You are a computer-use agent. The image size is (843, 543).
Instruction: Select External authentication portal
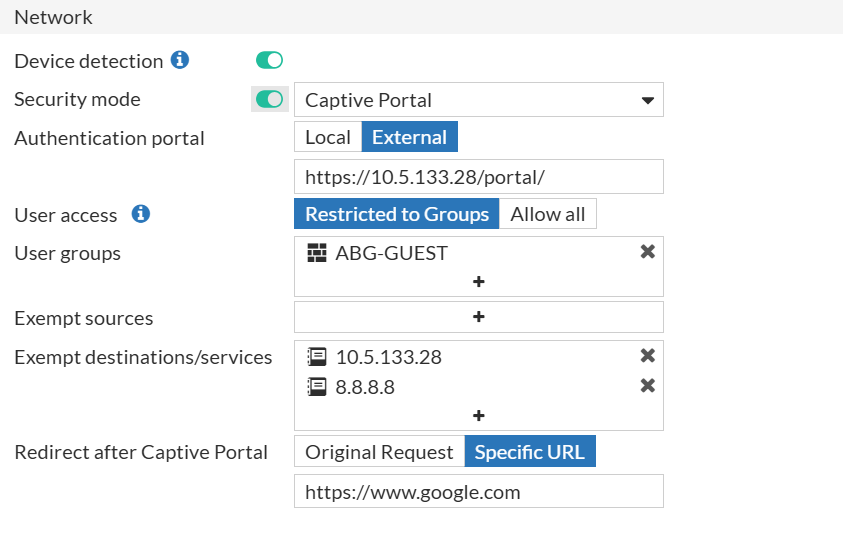(409, 137)
